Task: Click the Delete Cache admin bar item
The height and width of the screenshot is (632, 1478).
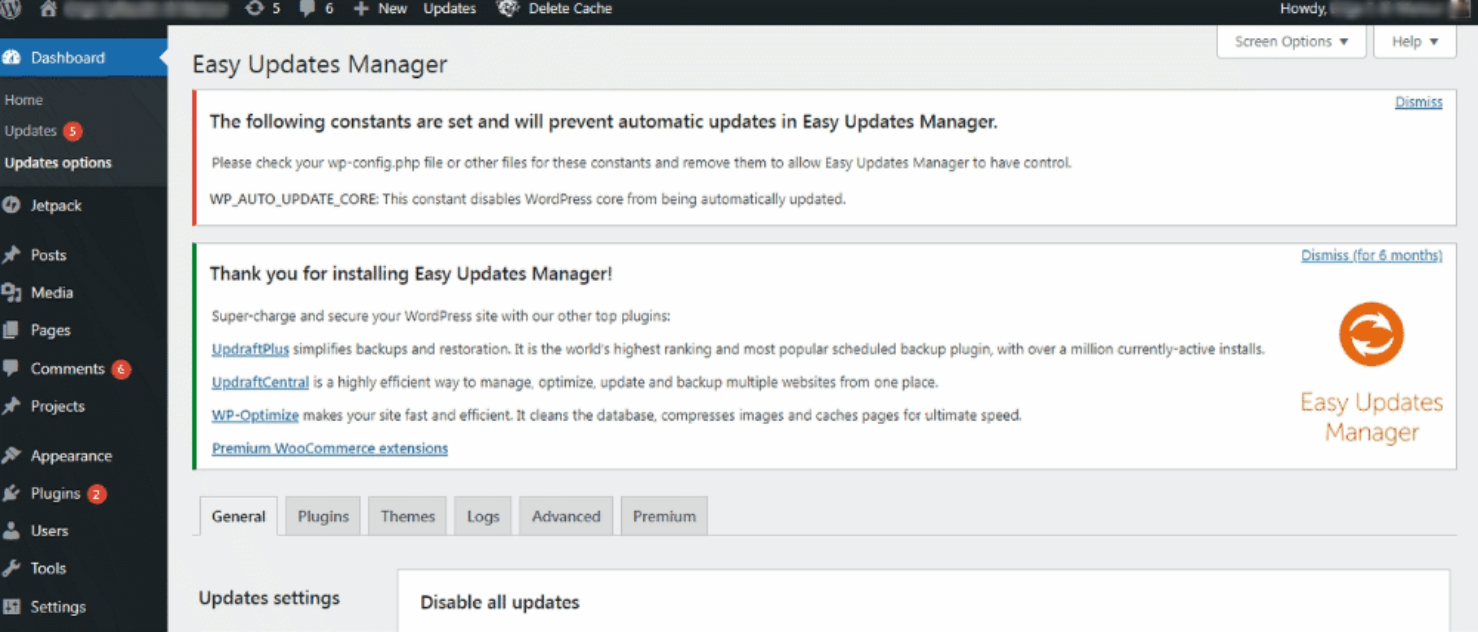Action: click(x=570, y=8)
